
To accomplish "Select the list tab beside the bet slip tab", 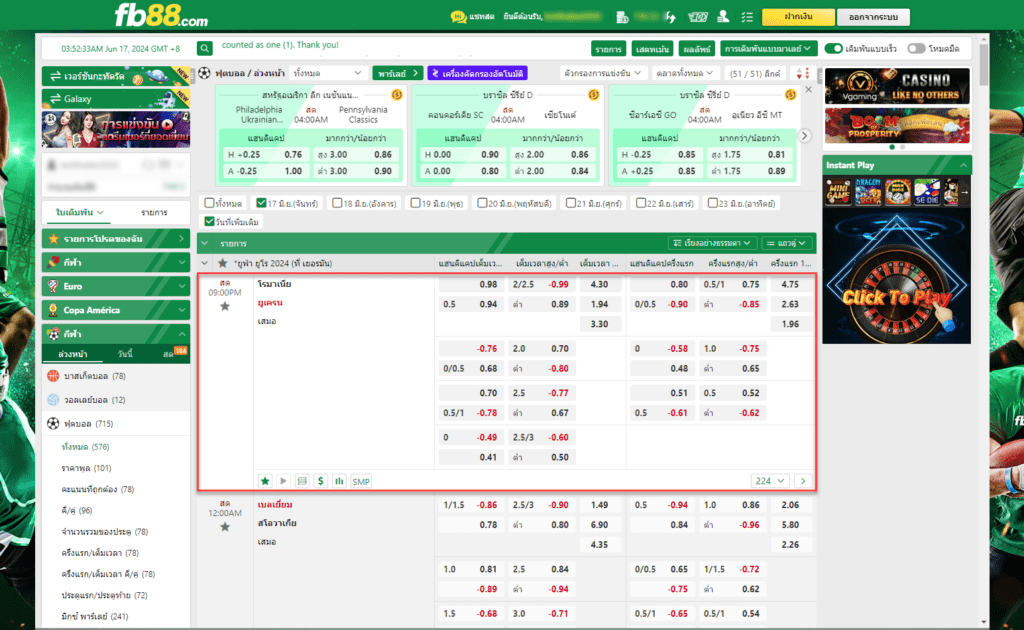I will coord(154,212).
